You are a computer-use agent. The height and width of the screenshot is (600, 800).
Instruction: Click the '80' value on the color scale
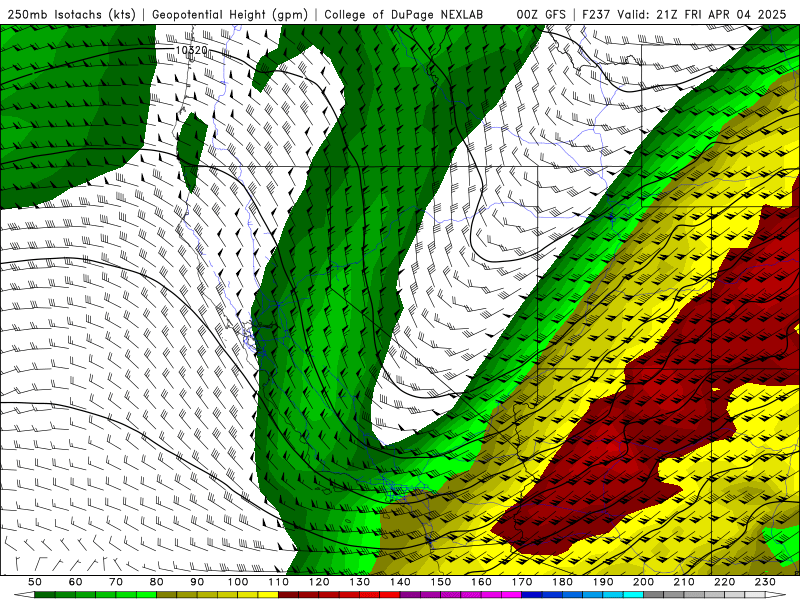click(x=156, y=582)
